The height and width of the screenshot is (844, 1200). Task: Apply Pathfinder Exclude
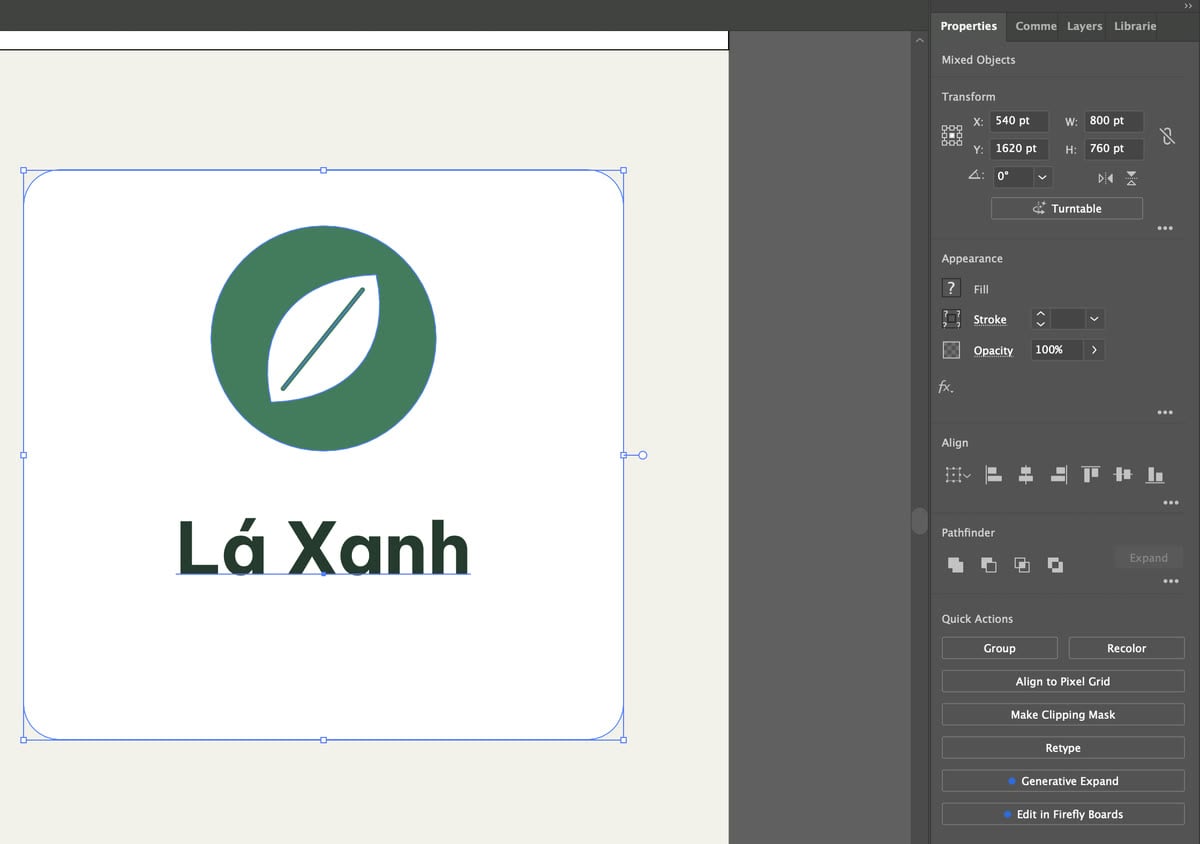tap(1055, 565)
